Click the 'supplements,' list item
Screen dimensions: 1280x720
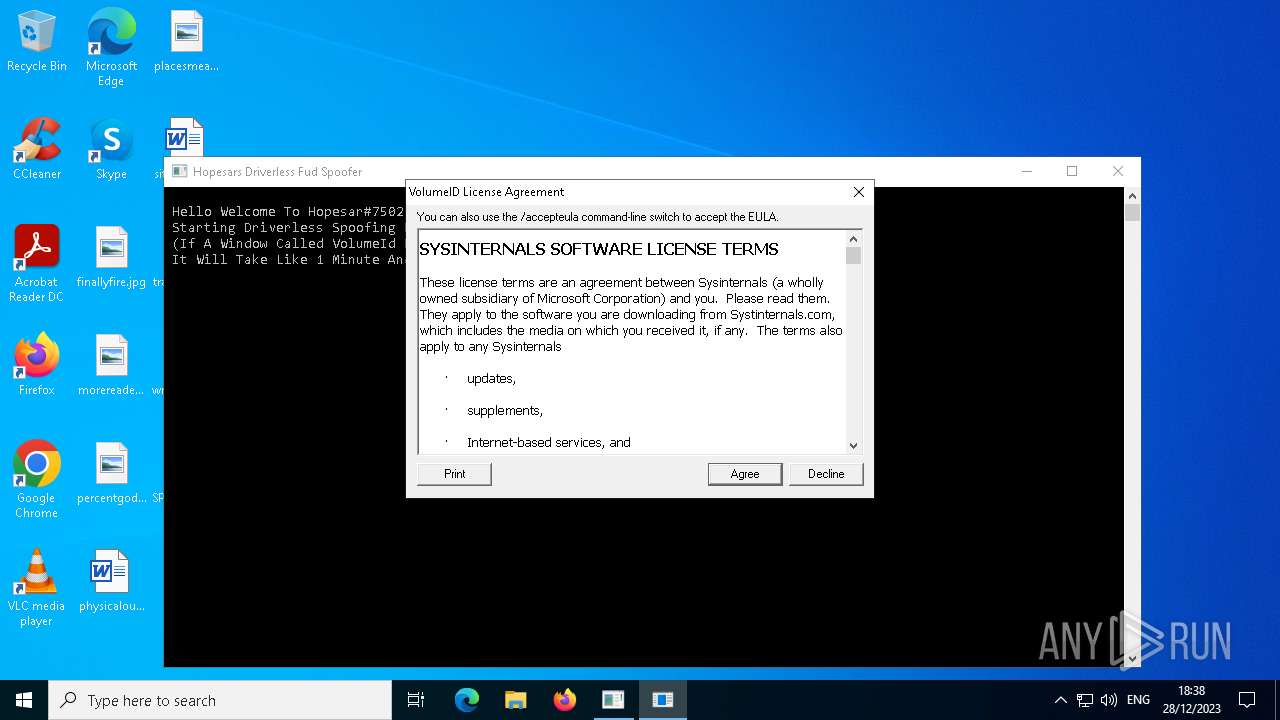click(505, 411)
